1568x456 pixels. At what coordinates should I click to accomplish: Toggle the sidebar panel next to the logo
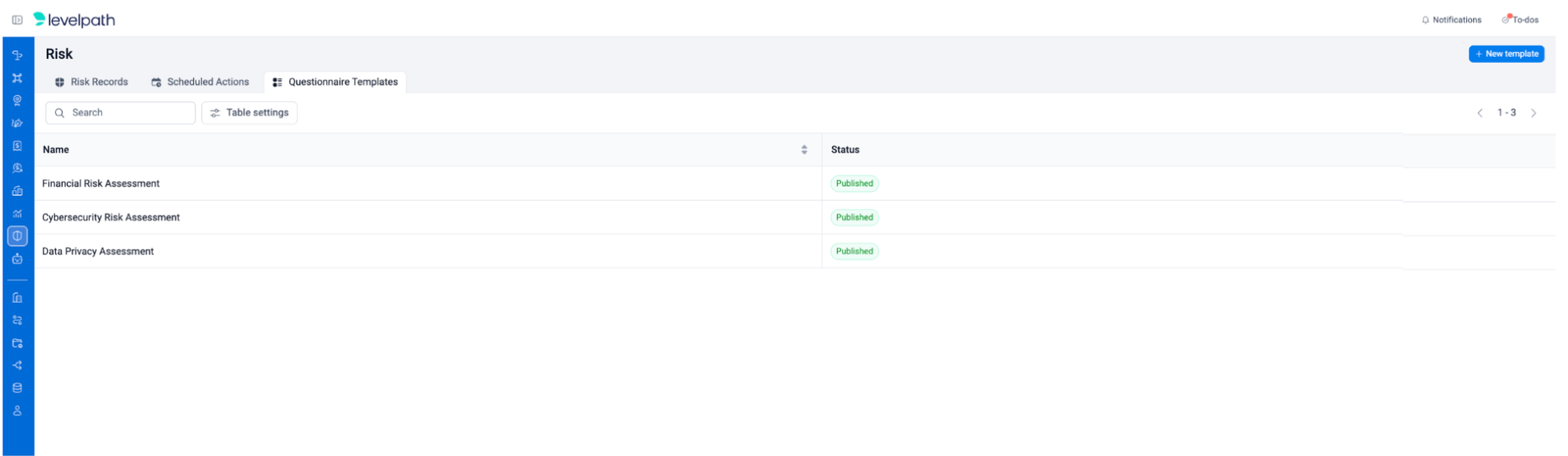point(17,20)
